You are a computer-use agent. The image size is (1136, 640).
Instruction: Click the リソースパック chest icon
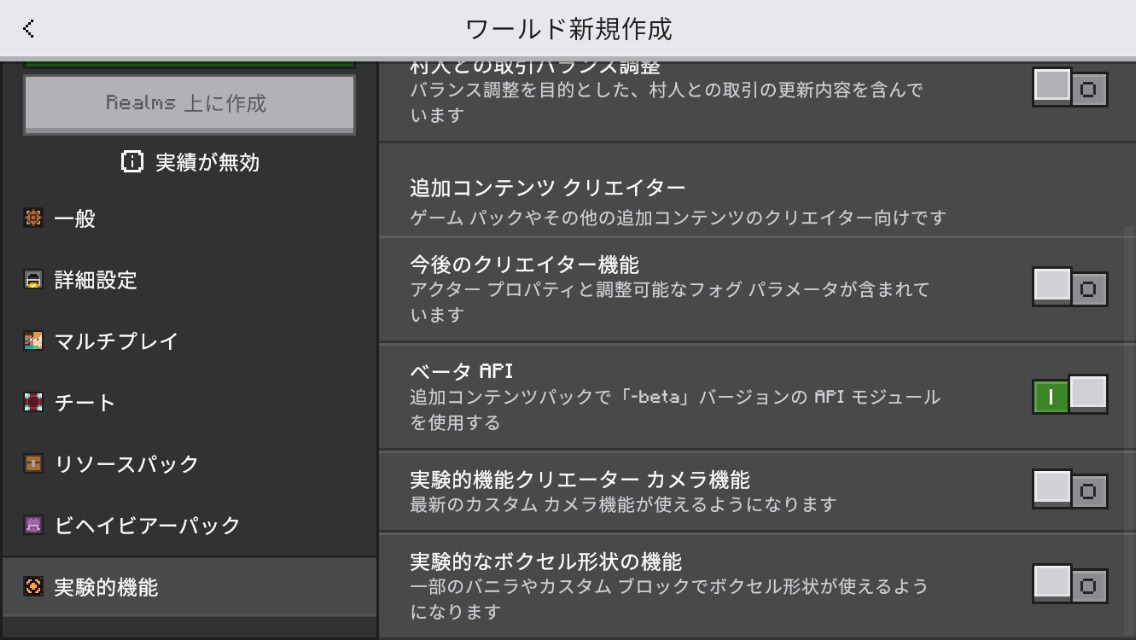(33, 463)
